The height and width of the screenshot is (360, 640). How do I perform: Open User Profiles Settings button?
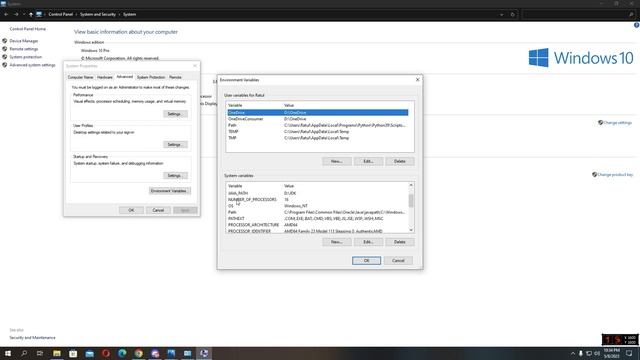click(x=175, y=144)
